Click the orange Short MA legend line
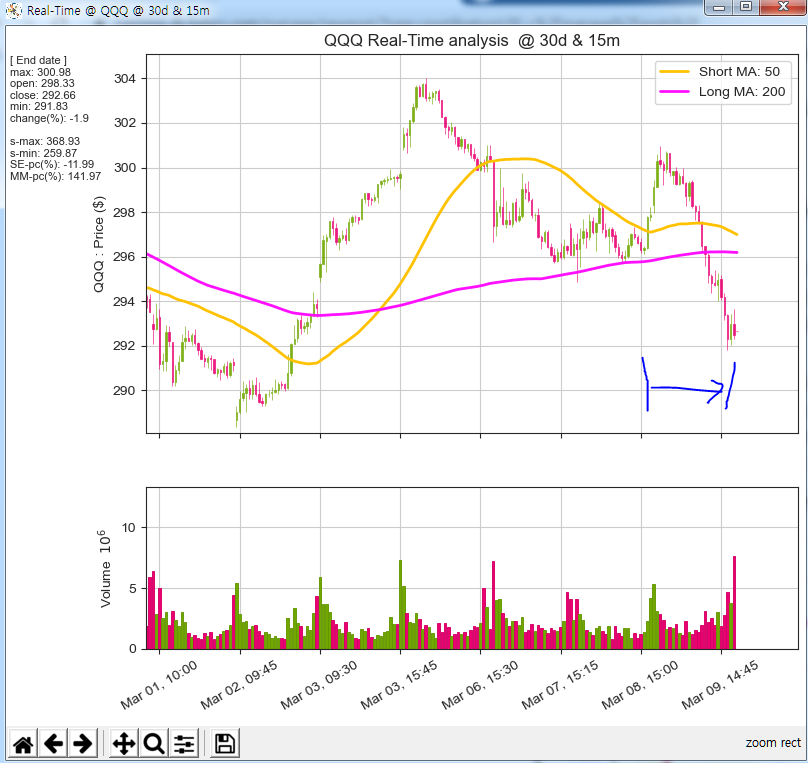This screenshot has width=808, height=763. (x=674, y=72)
